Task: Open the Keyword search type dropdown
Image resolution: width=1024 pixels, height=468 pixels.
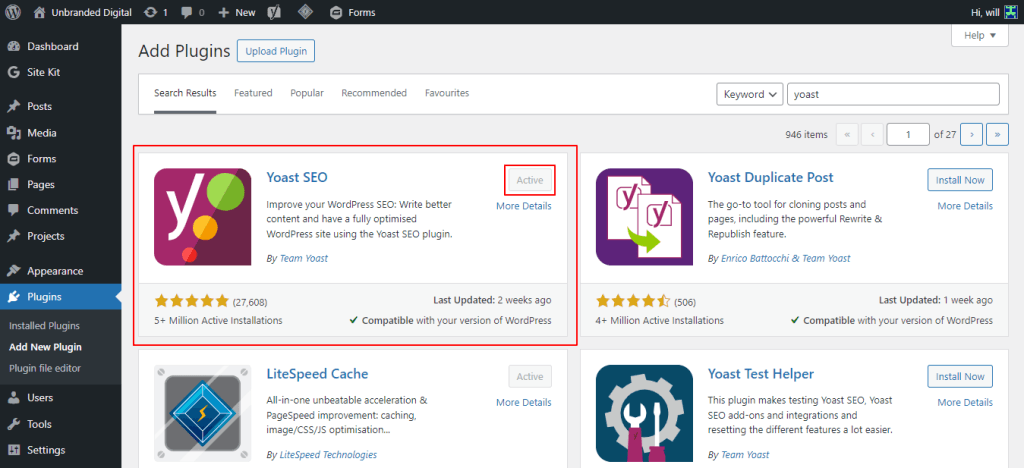Action: point(750,94)
